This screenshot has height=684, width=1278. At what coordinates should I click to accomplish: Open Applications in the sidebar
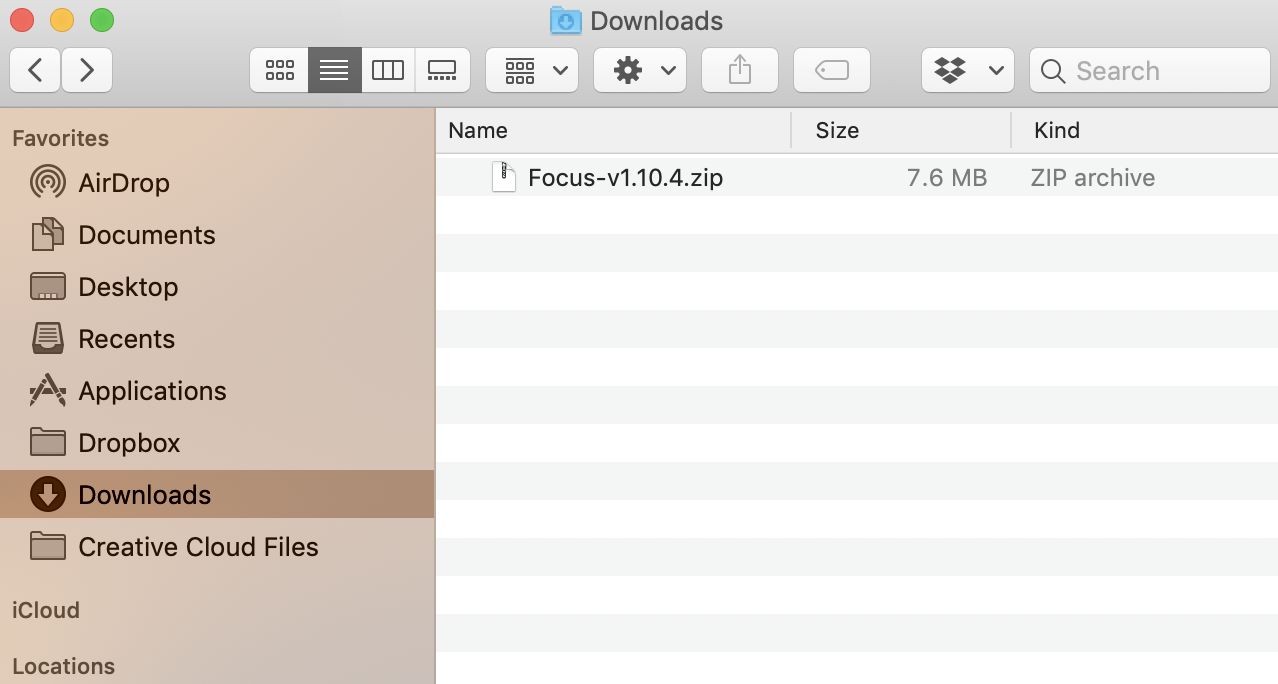pyautogui.click(x=217, y=391)
